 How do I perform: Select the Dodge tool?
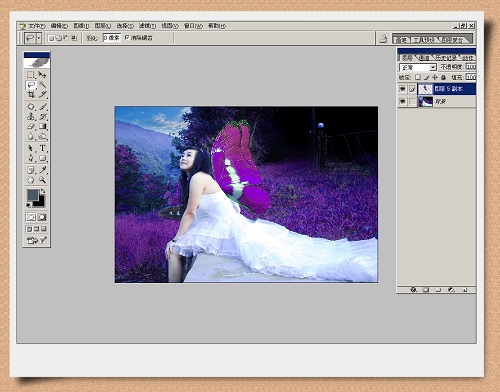pos(42,136)
